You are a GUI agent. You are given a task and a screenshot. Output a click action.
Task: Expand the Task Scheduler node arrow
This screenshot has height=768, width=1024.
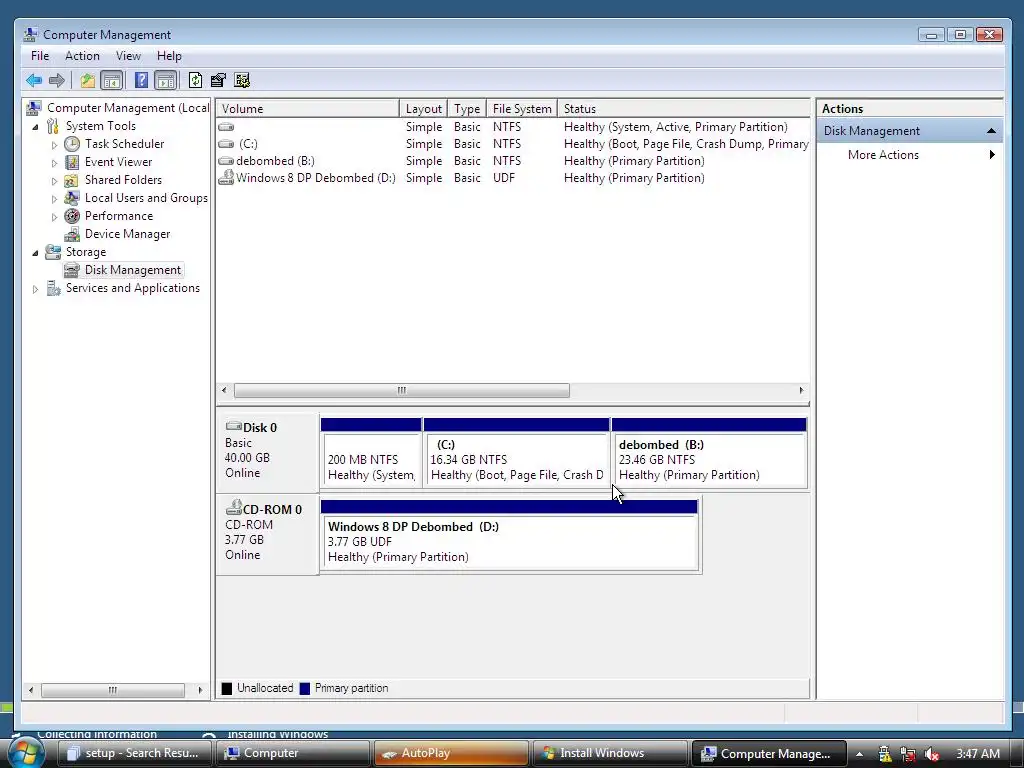pos(54,145)
